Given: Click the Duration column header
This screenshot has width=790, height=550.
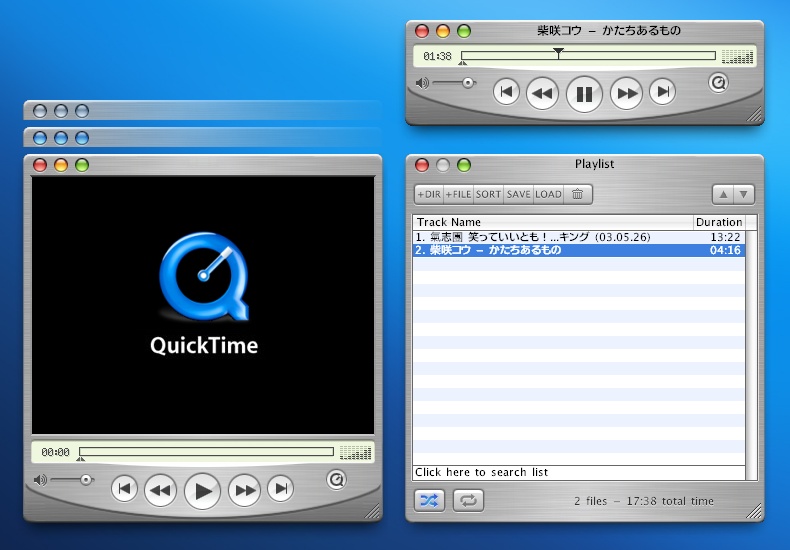Looking at the screenshot, I should pos(719,222).
